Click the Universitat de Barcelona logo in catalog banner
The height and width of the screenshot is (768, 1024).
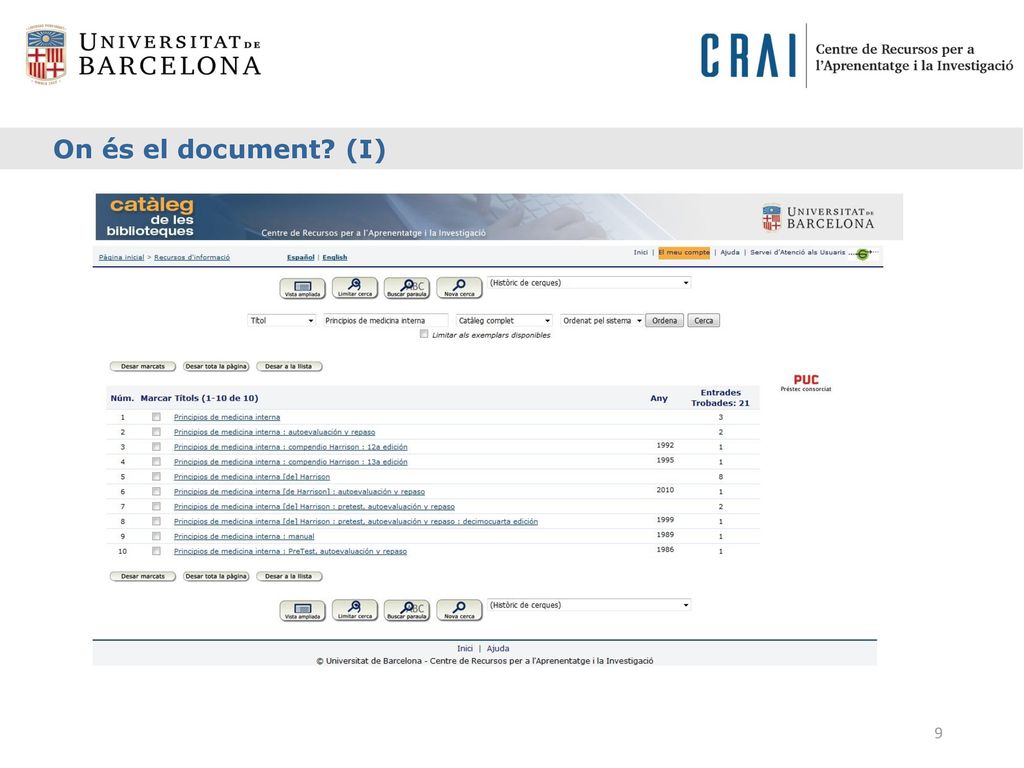click(x=818, y=217)
